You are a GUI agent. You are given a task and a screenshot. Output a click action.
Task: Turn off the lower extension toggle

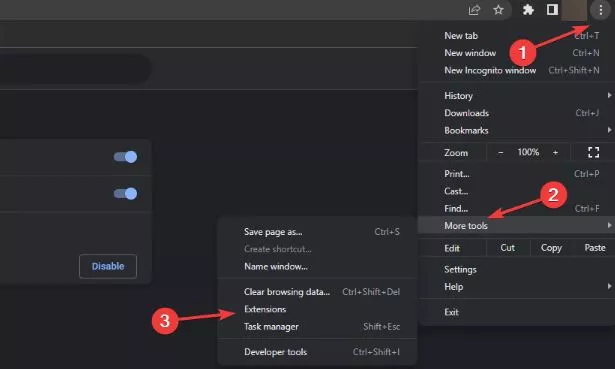(x=126, y=193)
